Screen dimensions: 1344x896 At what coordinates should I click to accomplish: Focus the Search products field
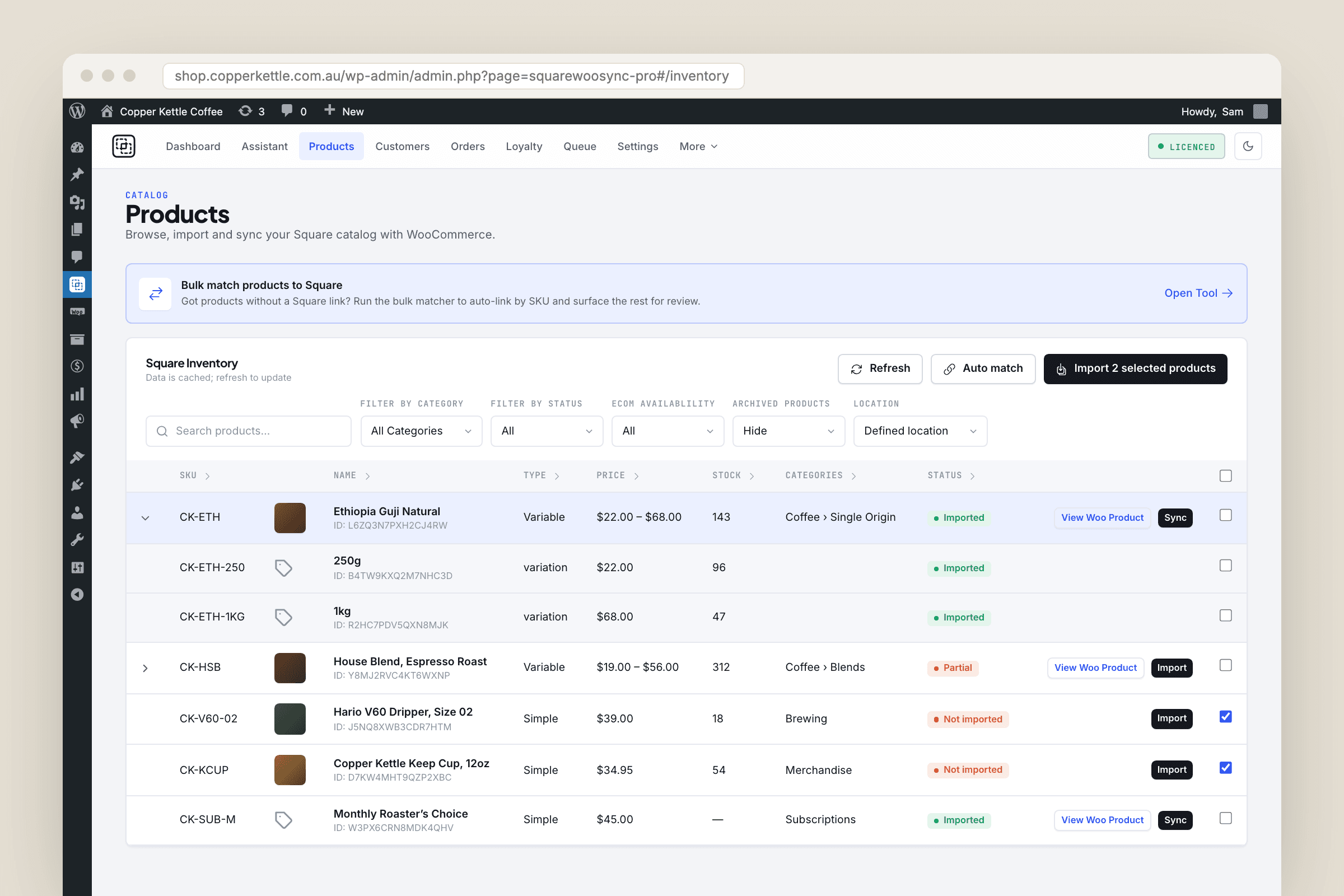[249, 431]
